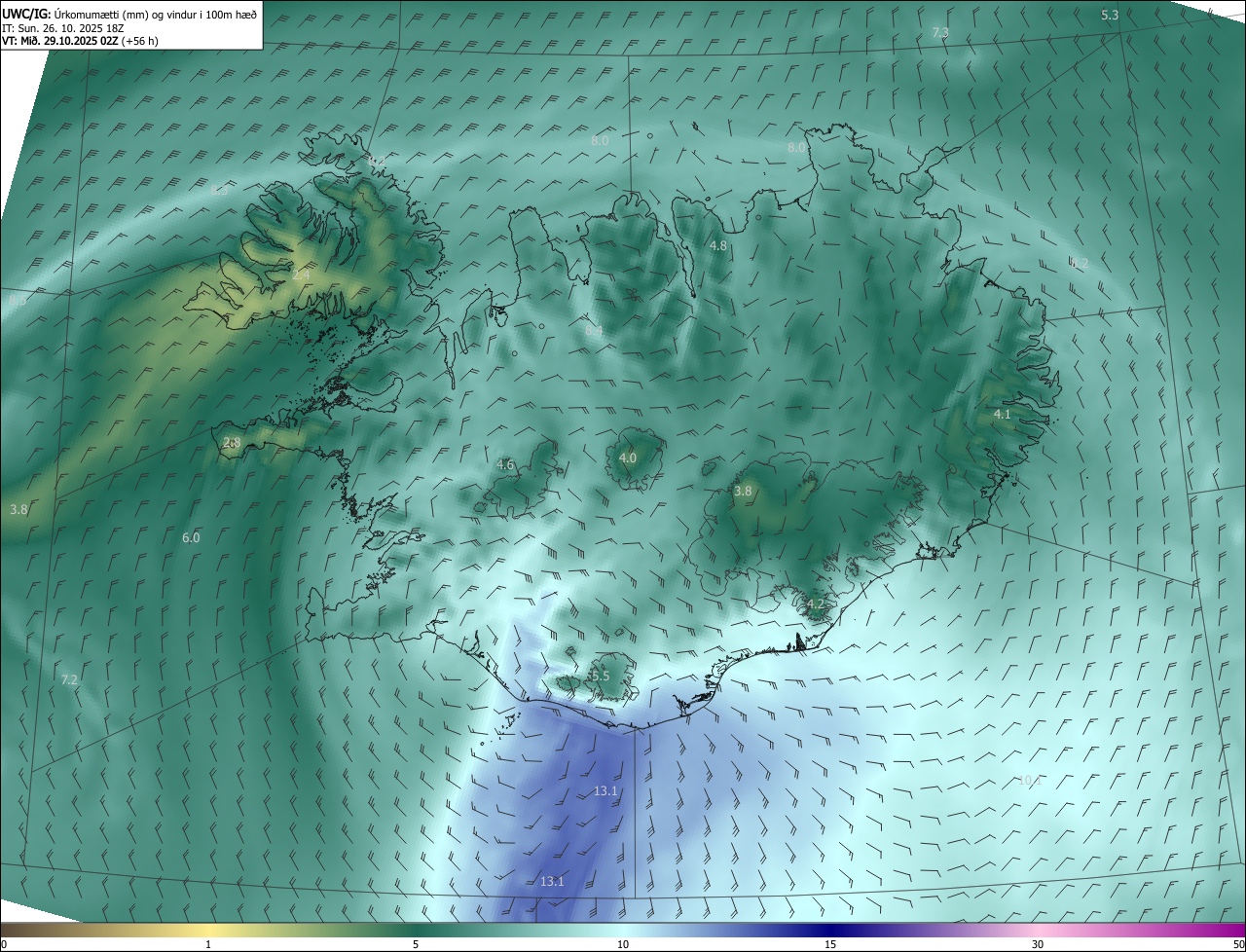Screen dimensions: 1246x952
Task: Click the 4.8 value label
Action: (x=718, y=246)
